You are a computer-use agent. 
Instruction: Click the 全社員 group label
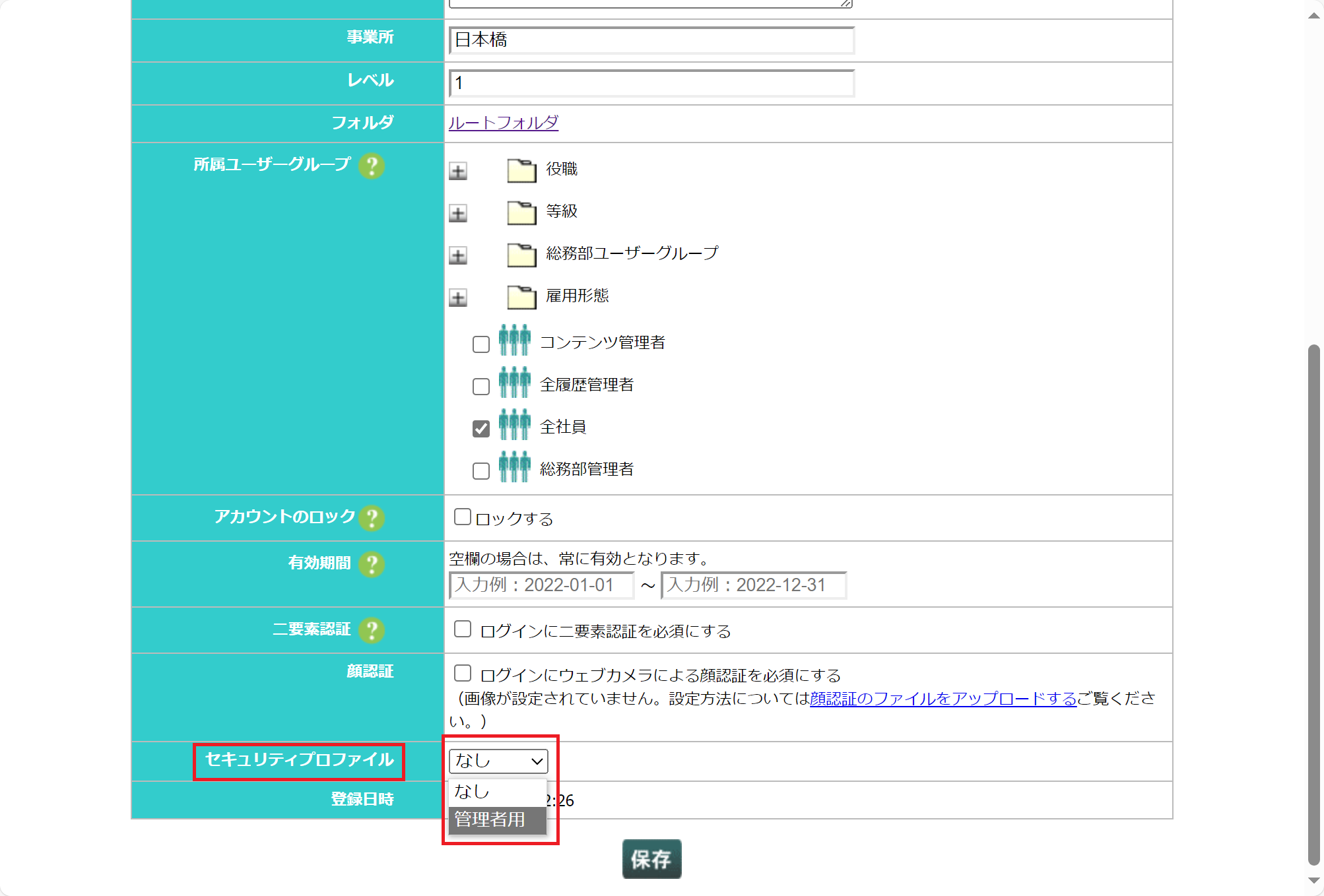563,427
